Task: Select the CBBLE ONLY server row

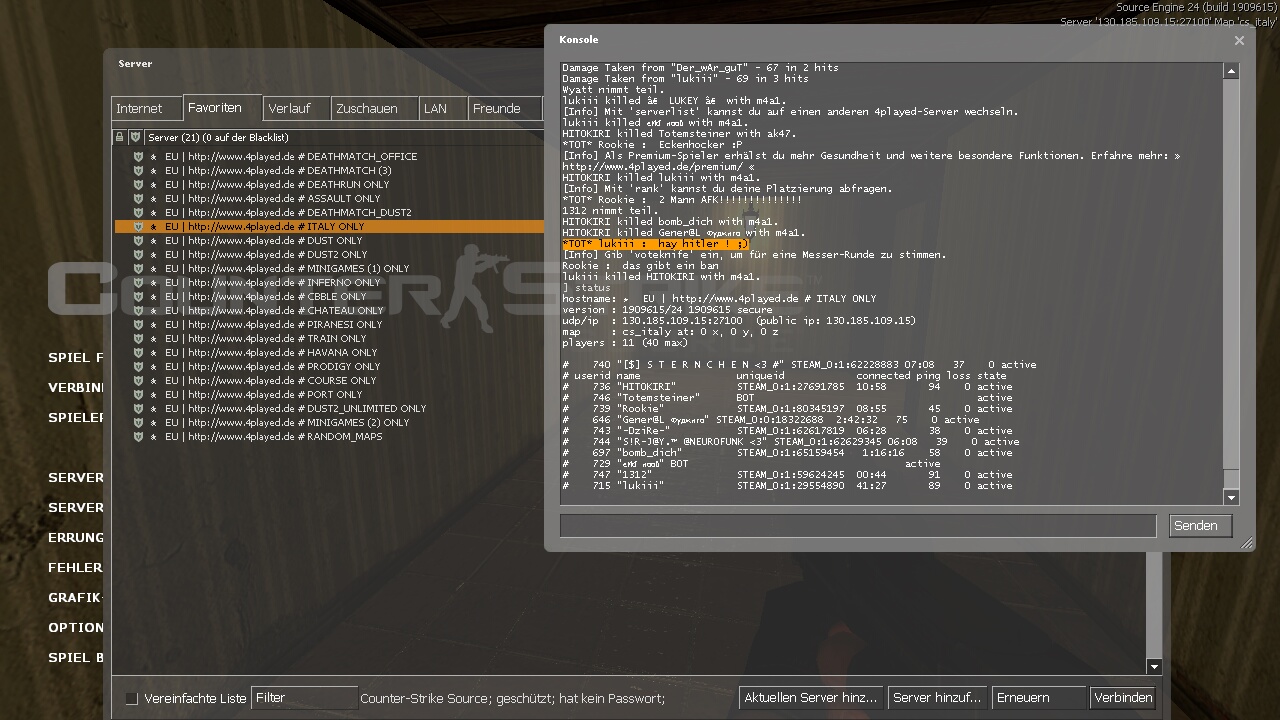Action: (329, 297)
